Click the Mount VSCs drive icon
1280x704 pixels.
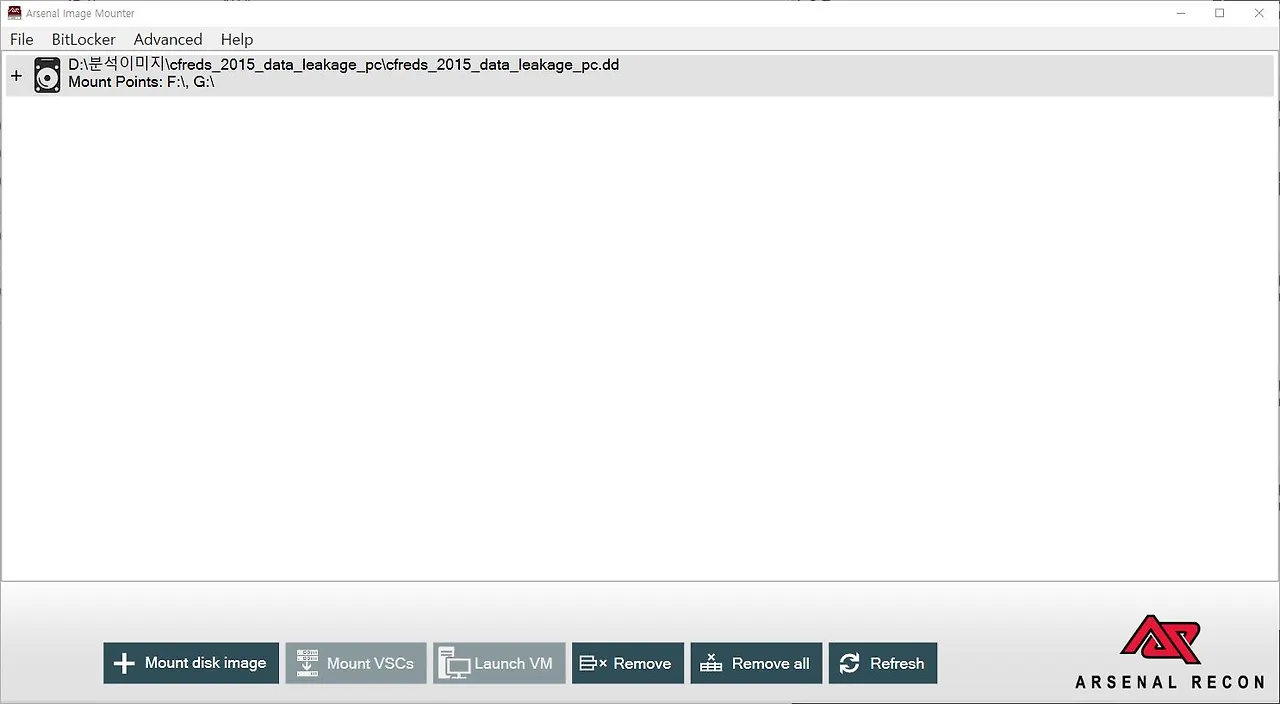(307, 663)
